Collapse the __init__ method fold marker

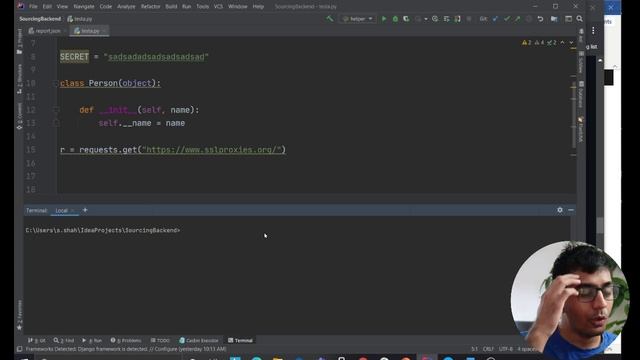point(56,110)
